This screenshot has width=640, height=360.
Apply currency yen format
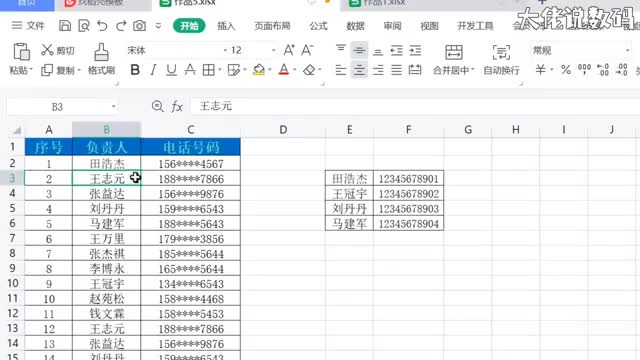pos(540,70)
